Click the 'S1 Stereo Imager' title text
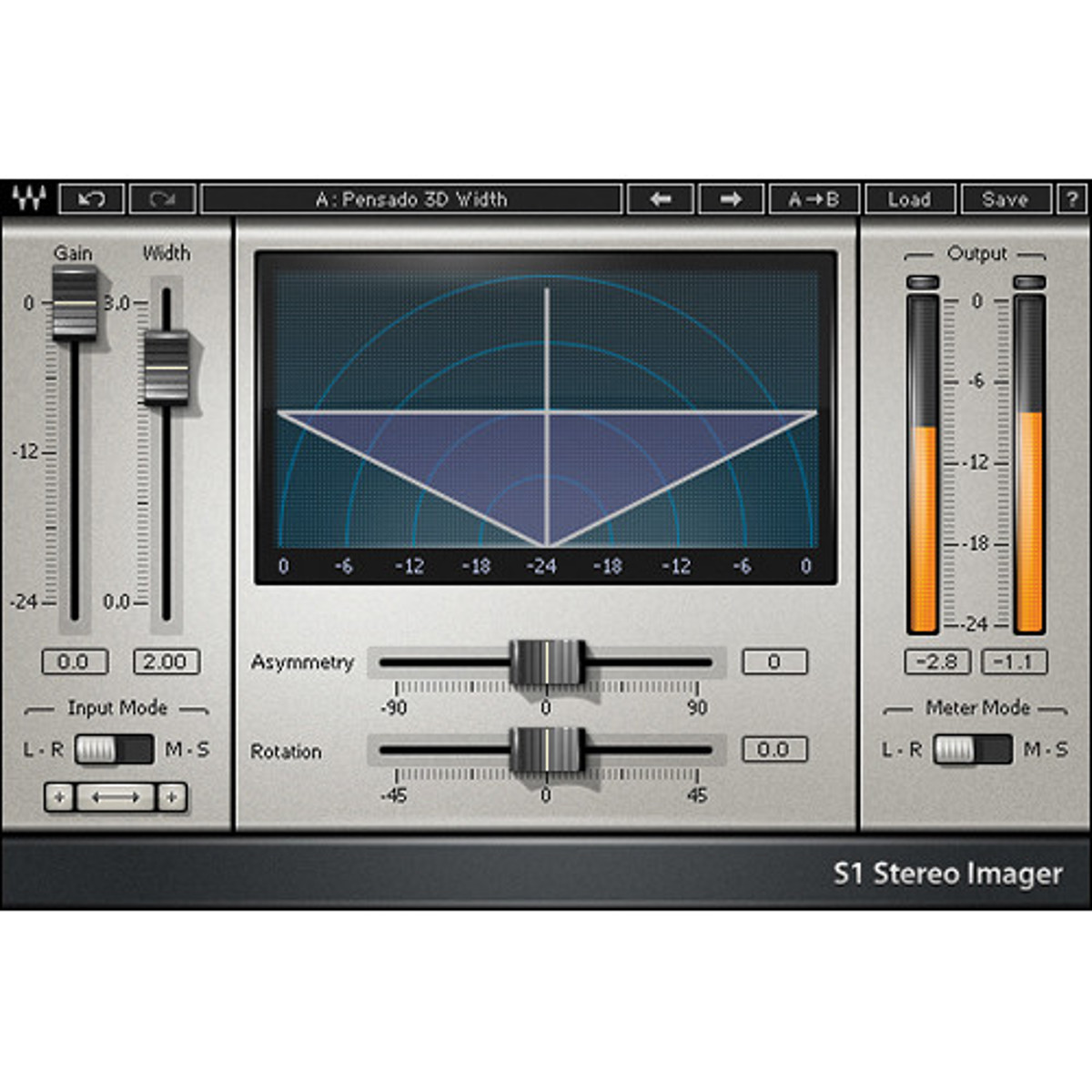The image size is (1092, 1092). (948, 874)
